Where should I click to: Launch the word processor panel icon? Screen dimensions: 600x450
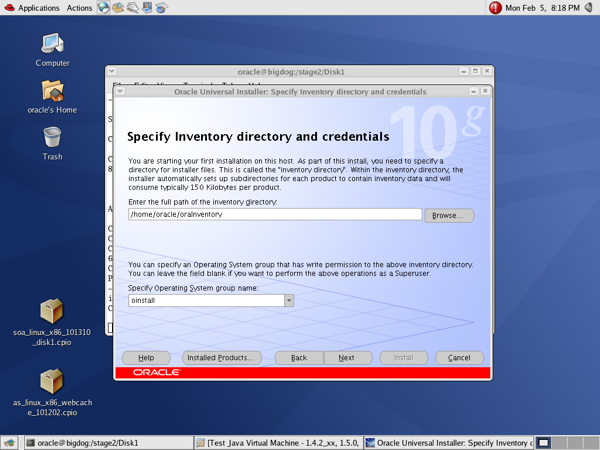point(132,7)
